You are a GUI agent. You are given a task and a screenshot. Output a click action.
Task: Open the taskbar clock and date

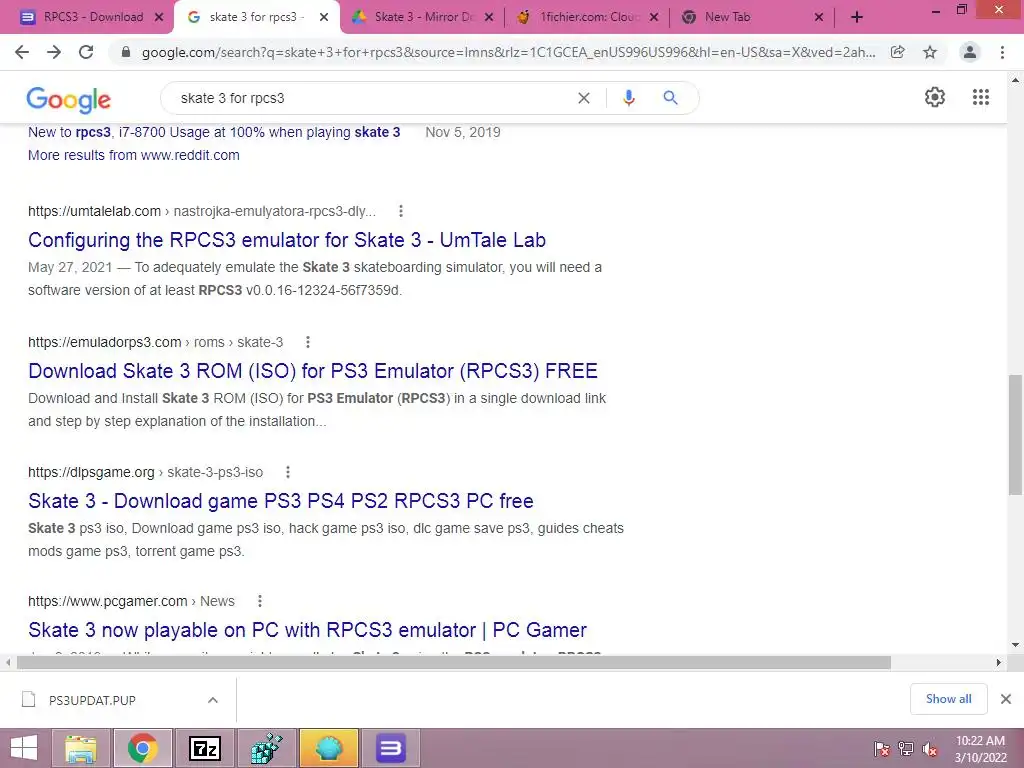pos(980,749)
